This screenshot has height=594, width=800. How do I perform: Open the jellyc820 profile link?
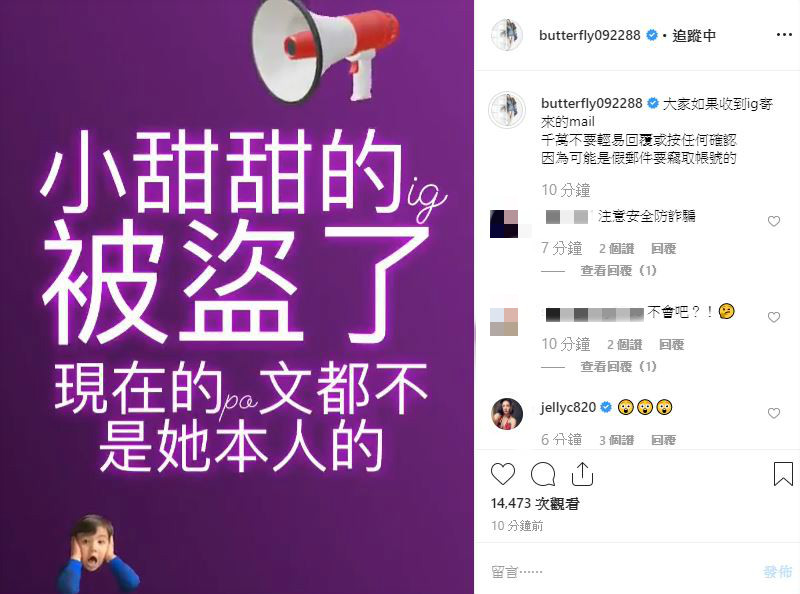(568, 407)
